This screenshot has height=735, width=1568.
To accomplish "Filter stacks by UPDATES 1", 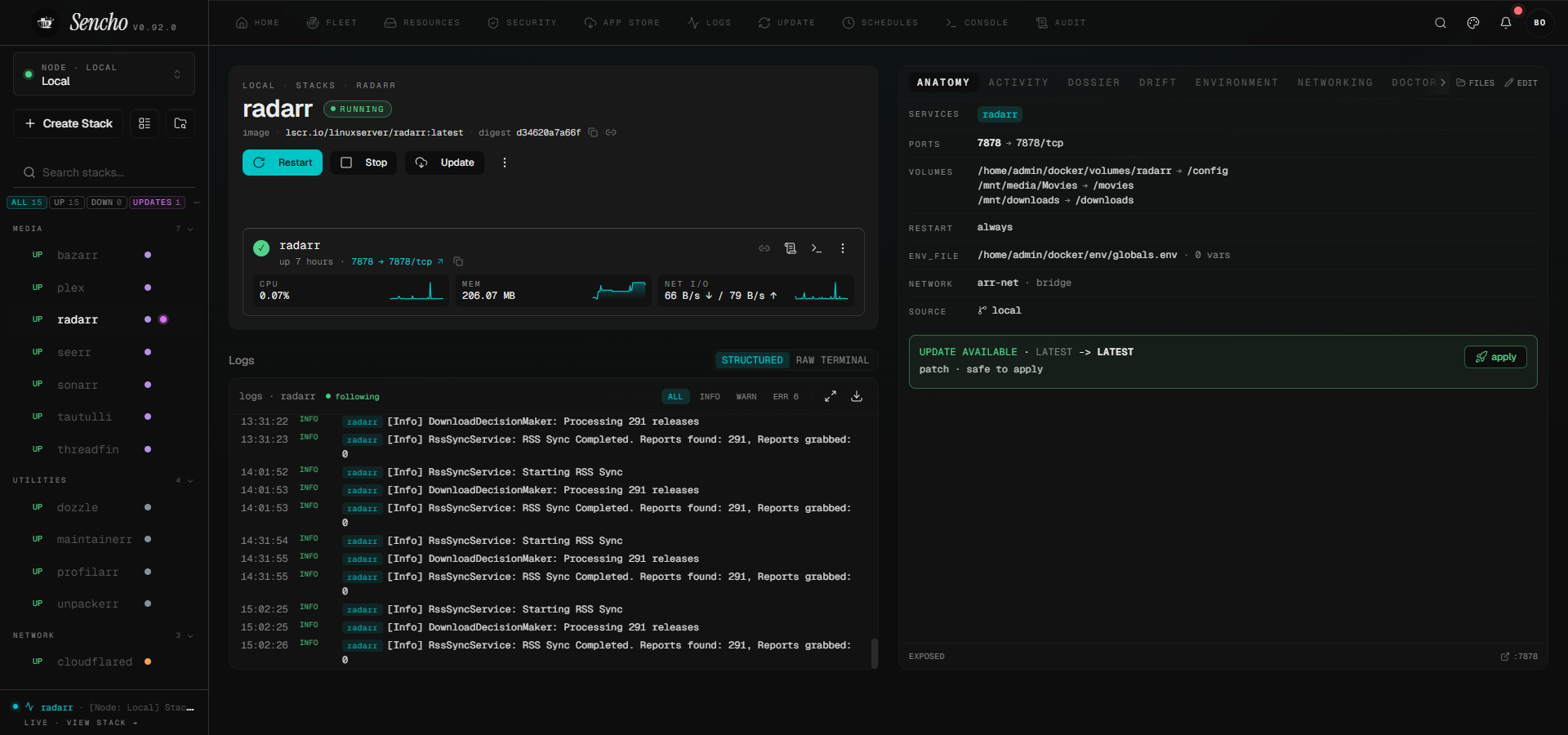I will pyautogui.click(x=157, y=203).
